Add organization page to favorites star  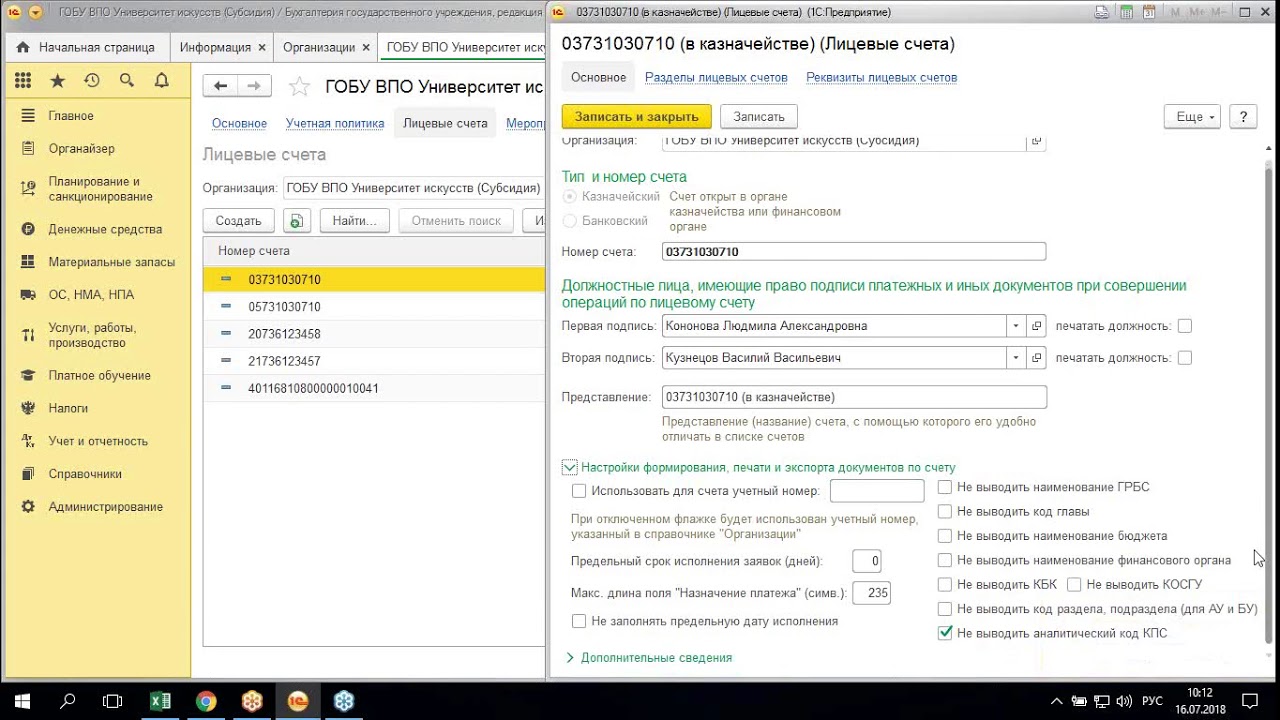[299, 87]
